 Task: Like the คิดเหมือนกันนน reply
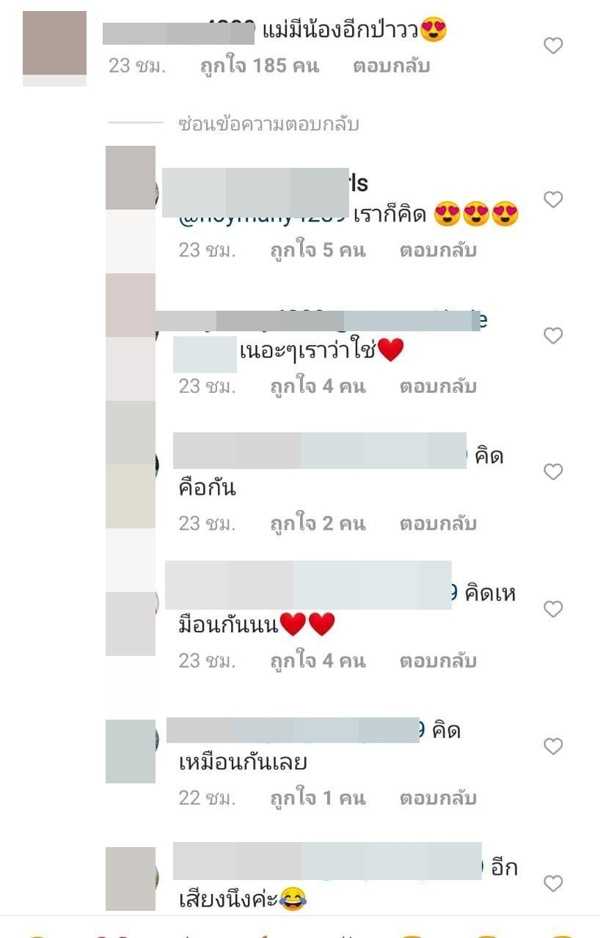553,608
